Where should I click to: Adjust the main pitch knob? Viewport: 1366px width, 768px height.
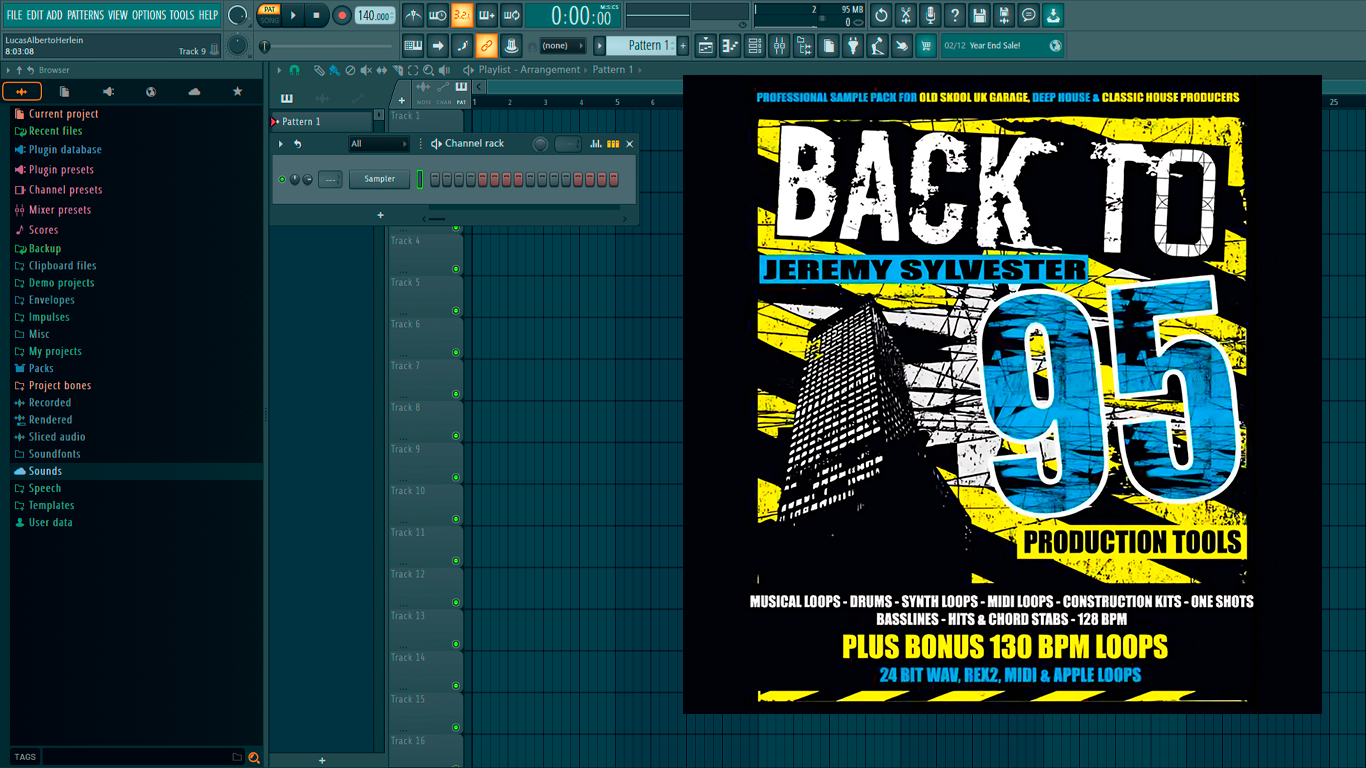237,45
